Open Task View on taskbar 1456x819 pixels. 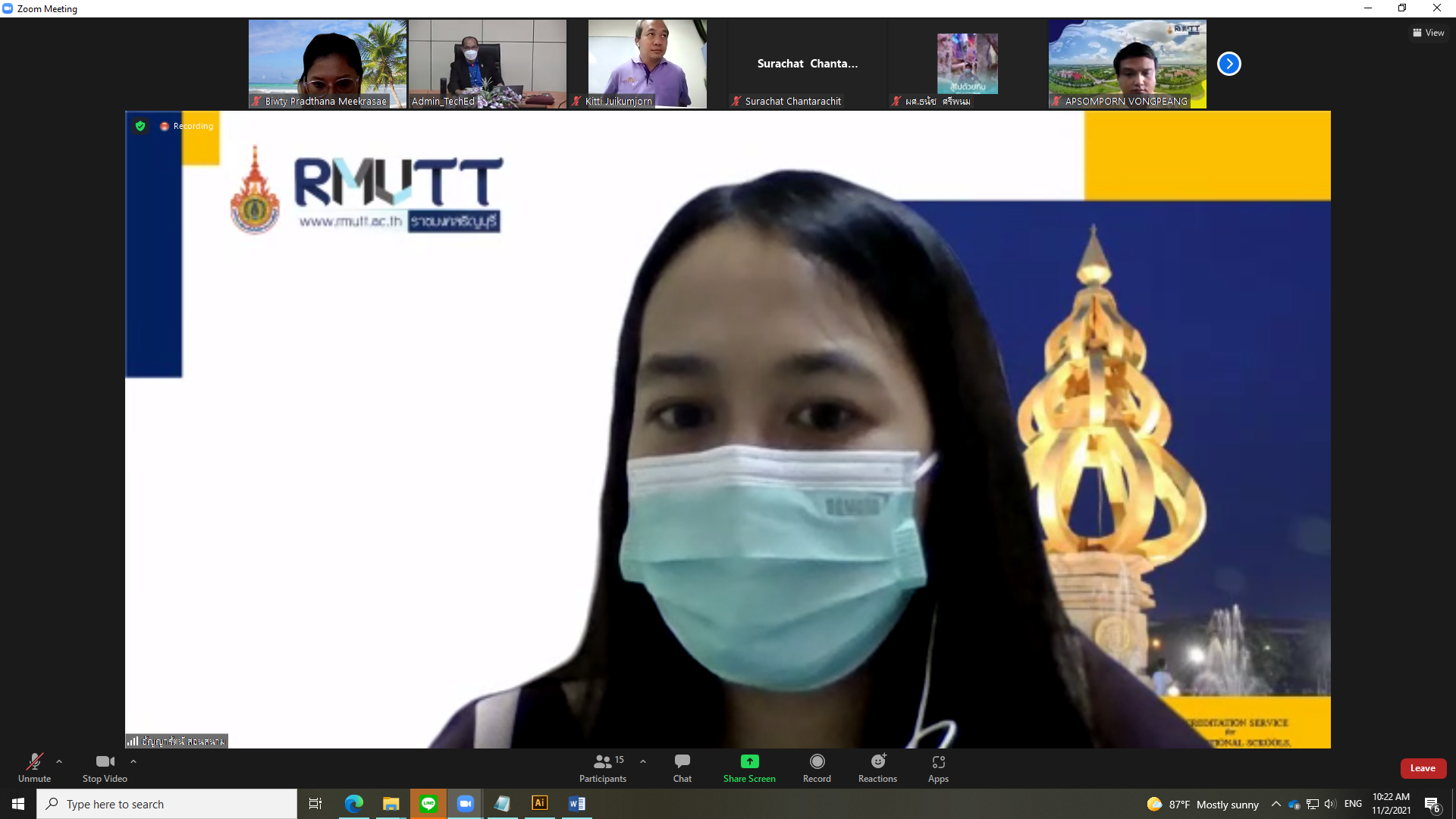click(x=315, y=804)
